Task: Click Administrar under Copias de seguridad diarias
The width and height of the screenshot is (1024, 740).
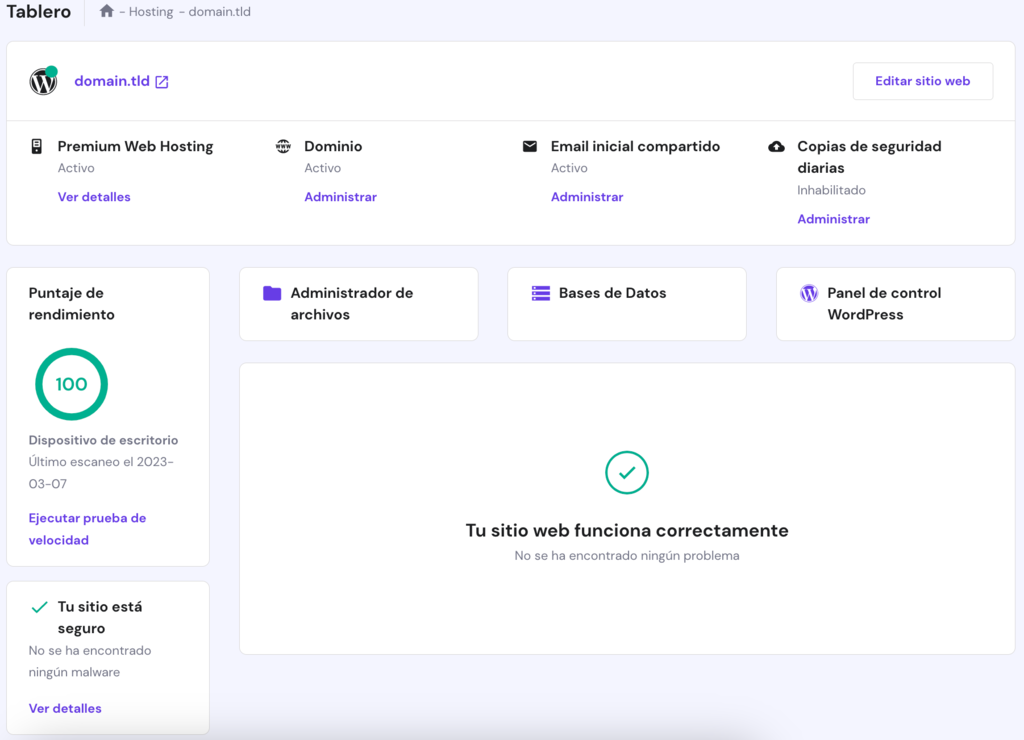Action: coord(833,218)
